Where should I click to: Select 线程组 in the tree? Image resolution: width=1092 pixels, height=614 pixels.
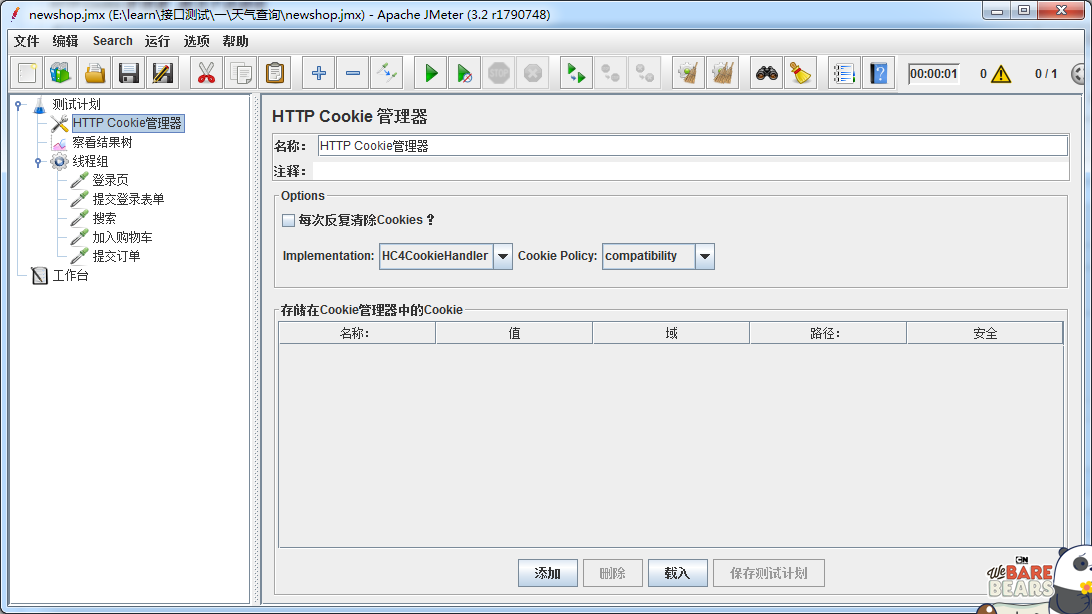click(90, 162)
